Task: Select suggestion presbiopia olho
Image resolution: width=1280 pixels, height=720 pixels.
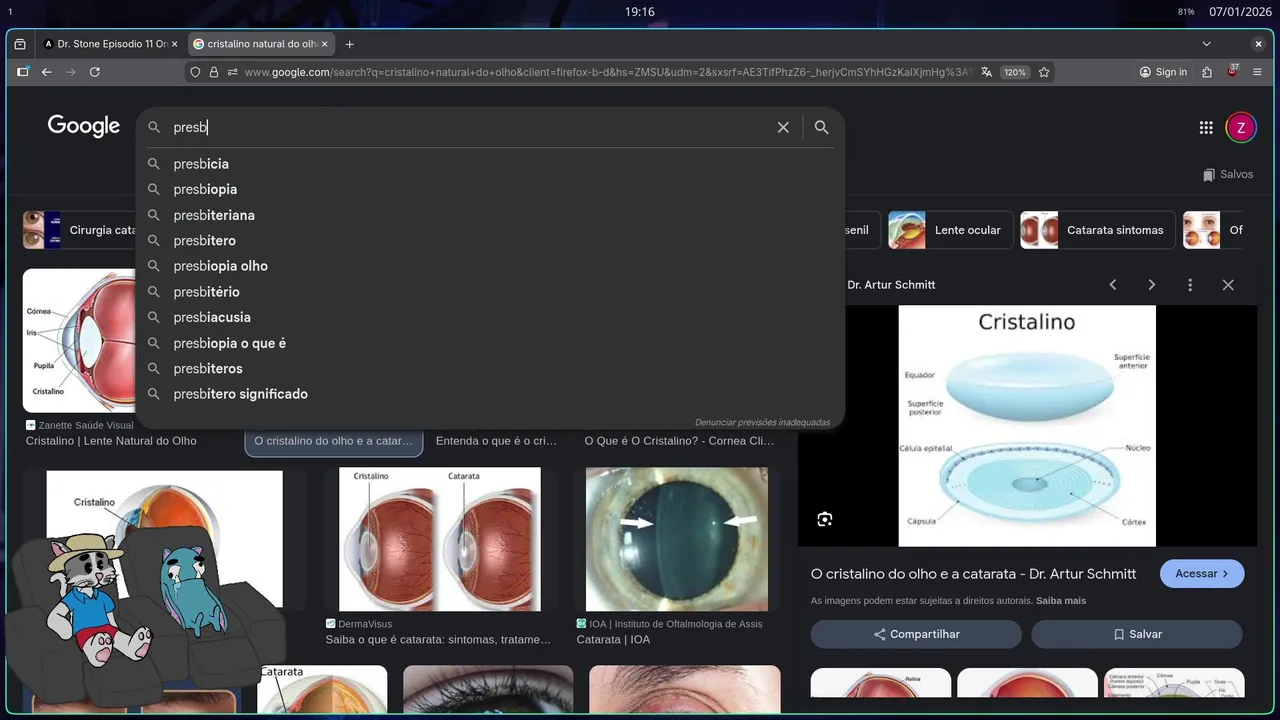Action: click(490, 266)
